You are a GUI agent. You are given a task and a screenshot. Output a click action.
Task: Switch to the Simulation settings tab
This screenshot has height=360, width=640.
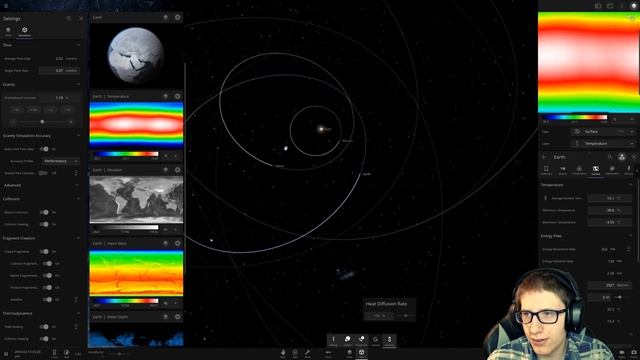tap(24, 32)
